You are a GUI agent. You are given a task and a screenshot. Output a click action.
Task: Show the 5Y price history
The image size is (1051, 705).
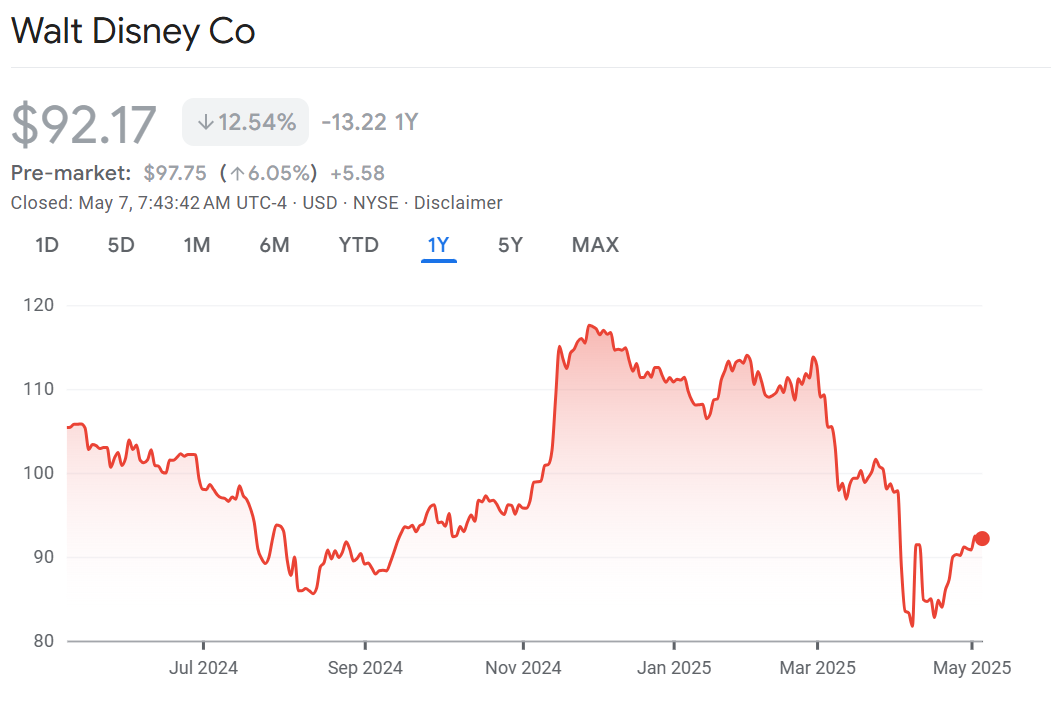coord(510,245)
